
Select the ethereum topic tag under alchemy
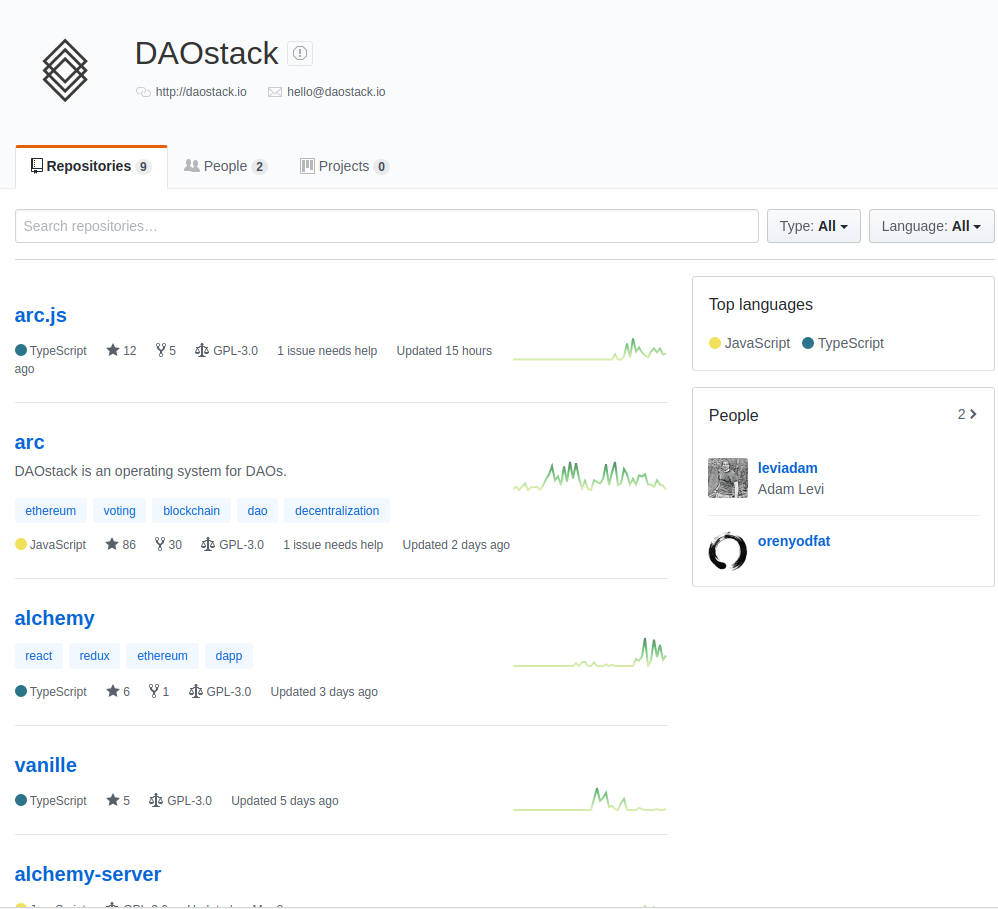[x=163, y=656]
